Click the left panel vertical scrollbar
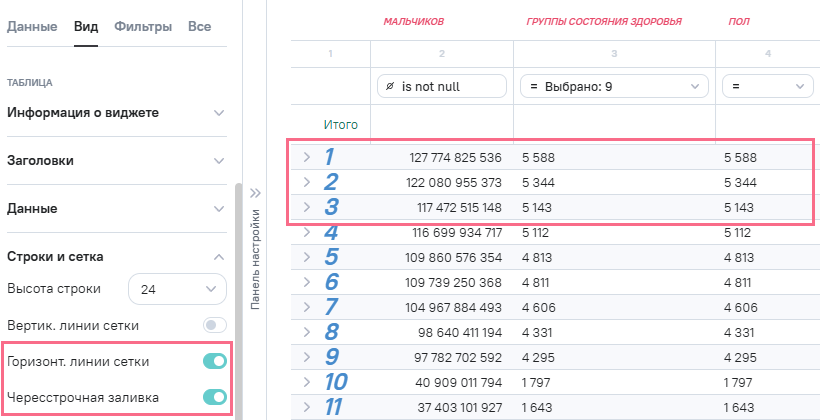 pos(237,300)
